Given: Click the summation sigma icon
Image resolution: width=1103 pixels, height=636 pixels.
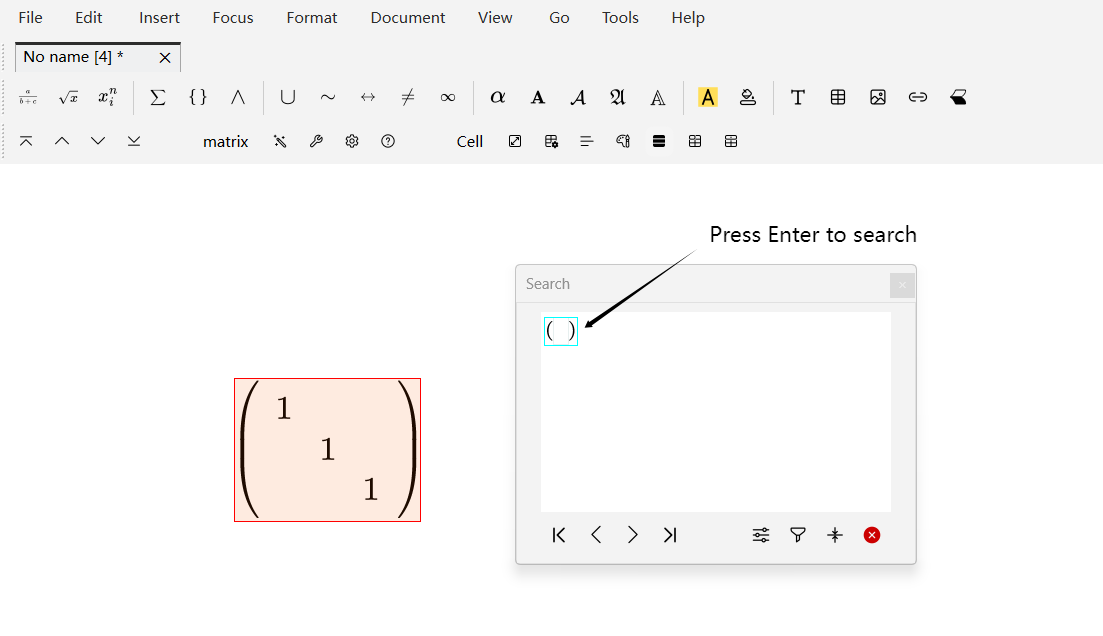Looking at the screenshot, I should (x=157, y=97).
